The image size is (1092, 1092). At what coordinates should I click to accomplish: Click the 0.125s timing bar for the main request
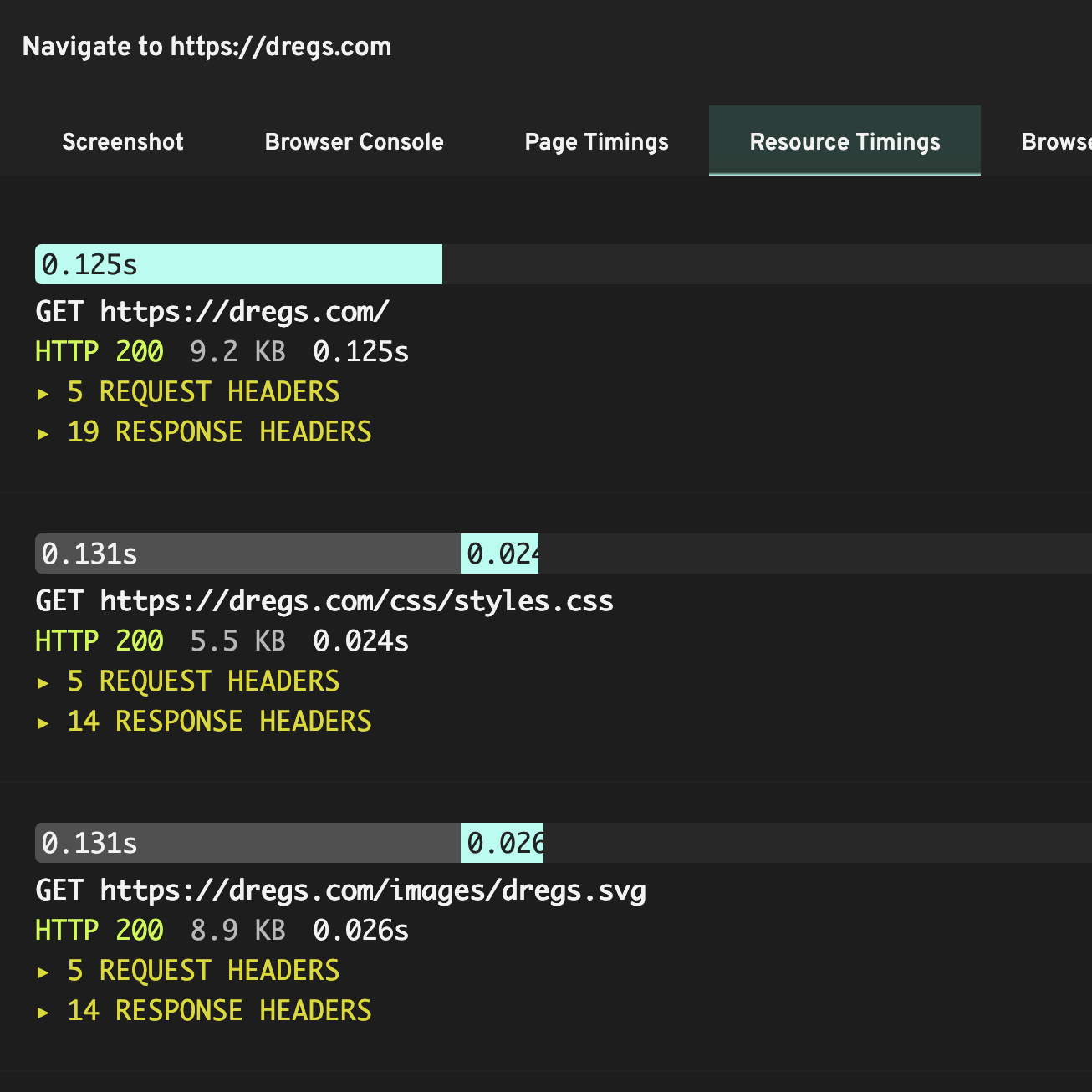pyautogui.click(x=238, y=264)
